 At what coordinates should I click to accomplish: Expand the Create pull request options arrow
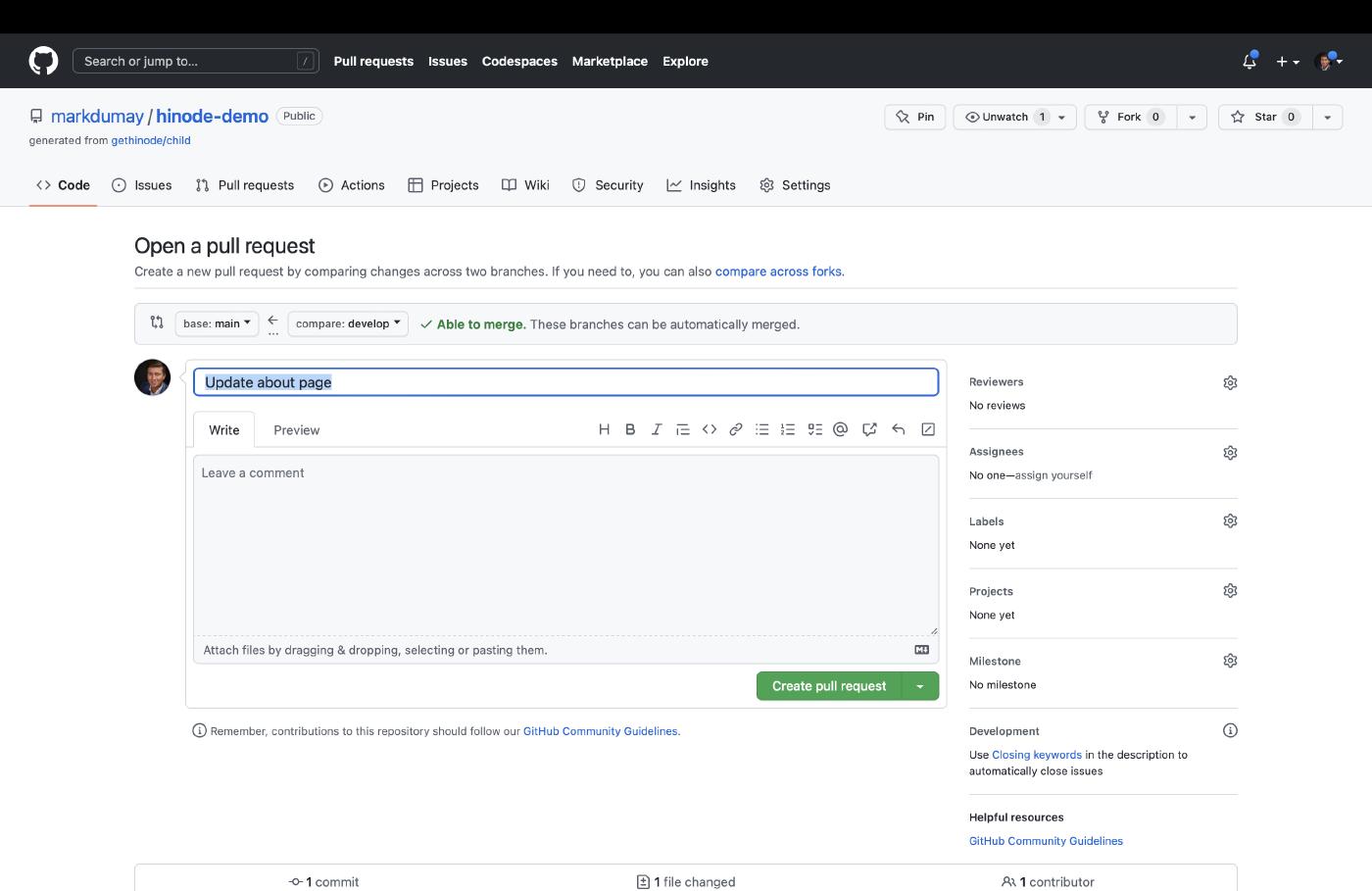pos(919,686)
